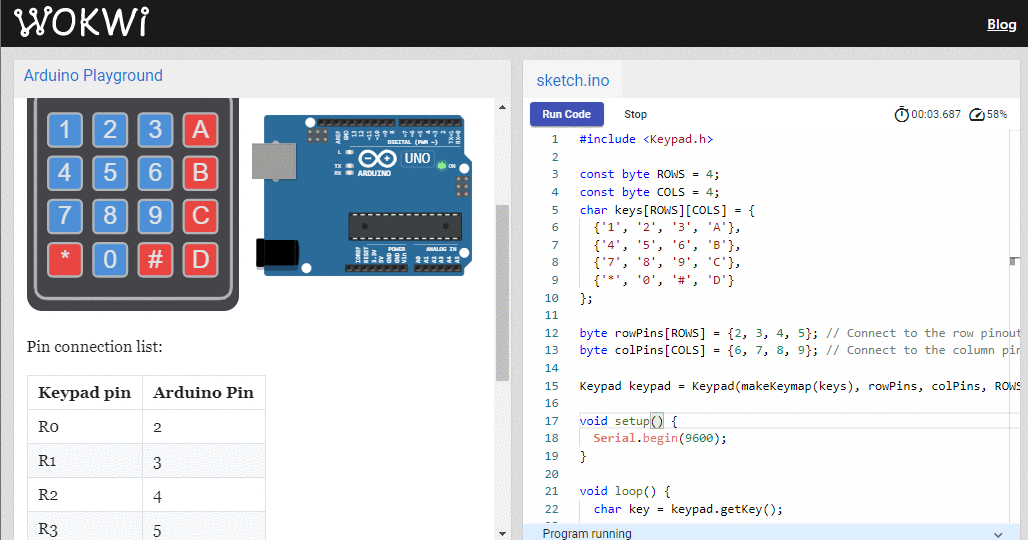Click the Run Code button
The width and height of the screenshot is (1028, 540).
[x=566, y=114]
